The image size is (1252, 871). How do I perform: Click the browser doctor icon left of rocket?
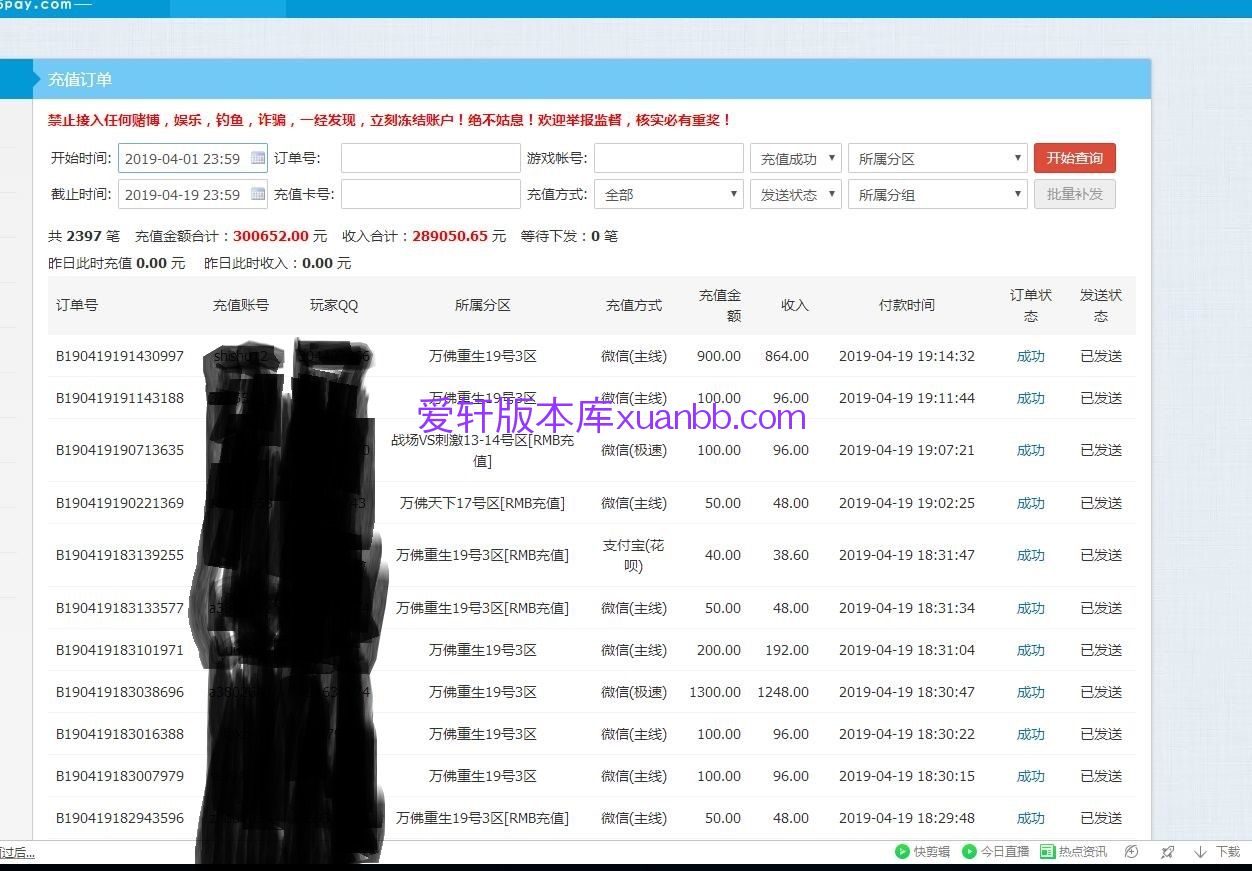1131,852
